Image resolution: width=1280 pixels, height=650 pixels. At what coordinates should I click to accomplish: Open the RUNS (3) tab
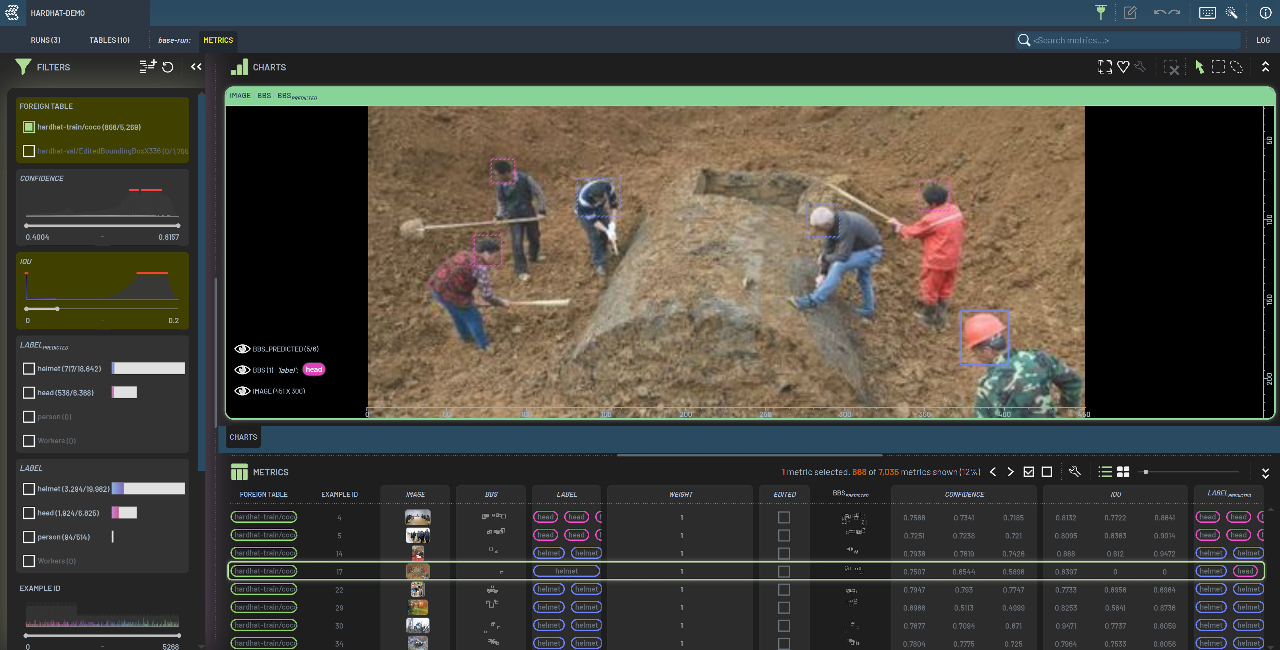[x=45, y=40]
